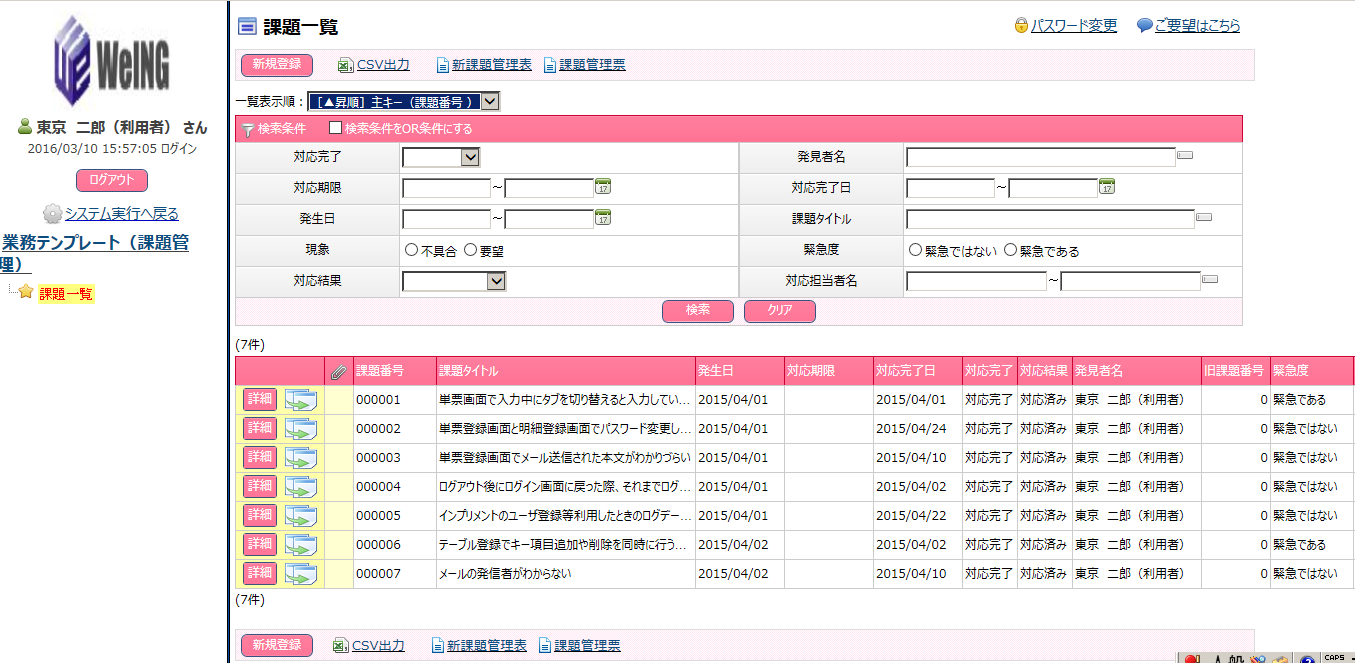Viewport: 1355px width, 663px height.
Task: Click the copy icon in row 000001
Action: tap(301, 400)
